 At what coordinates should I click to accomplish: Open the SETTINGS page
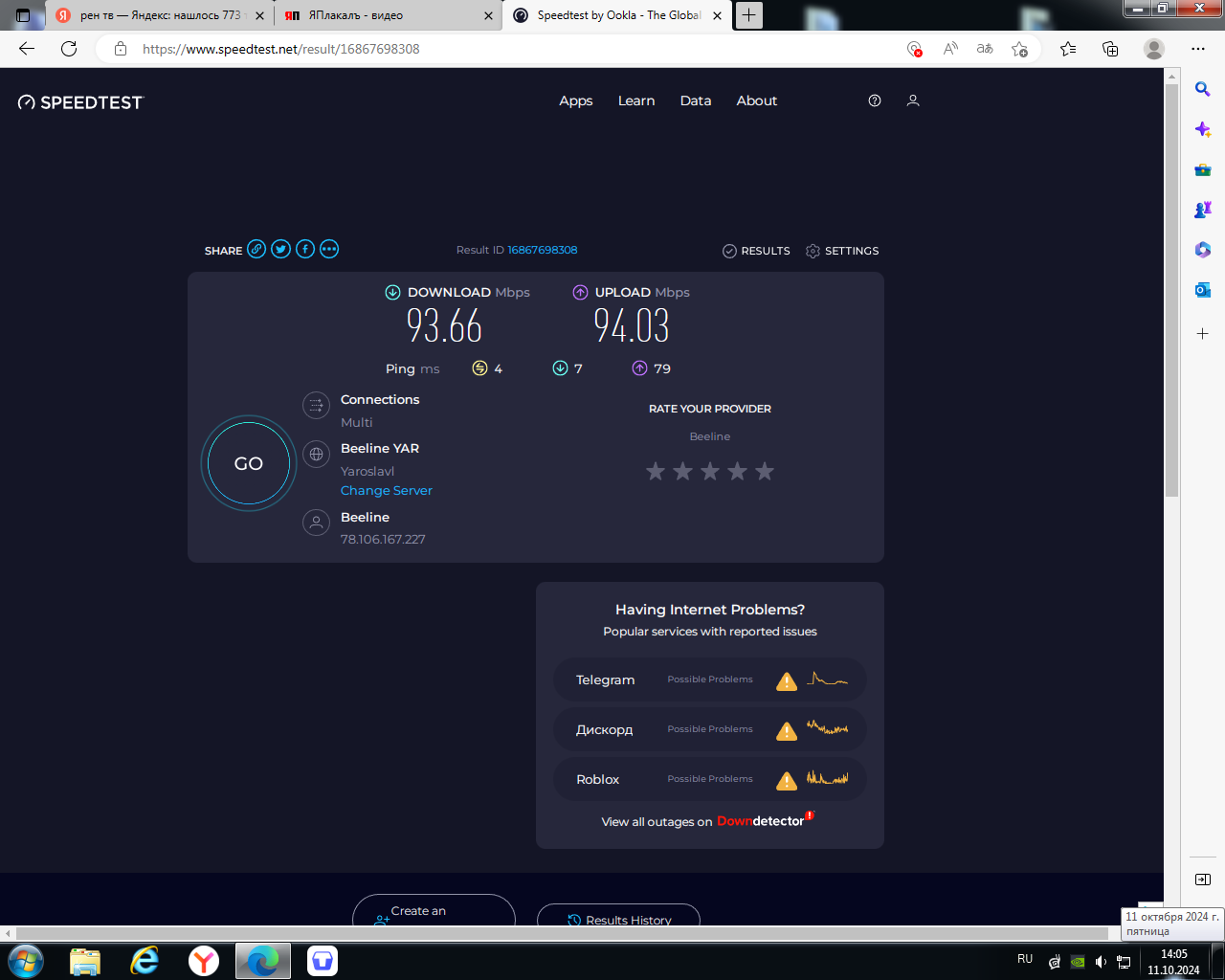click(842, 251)
